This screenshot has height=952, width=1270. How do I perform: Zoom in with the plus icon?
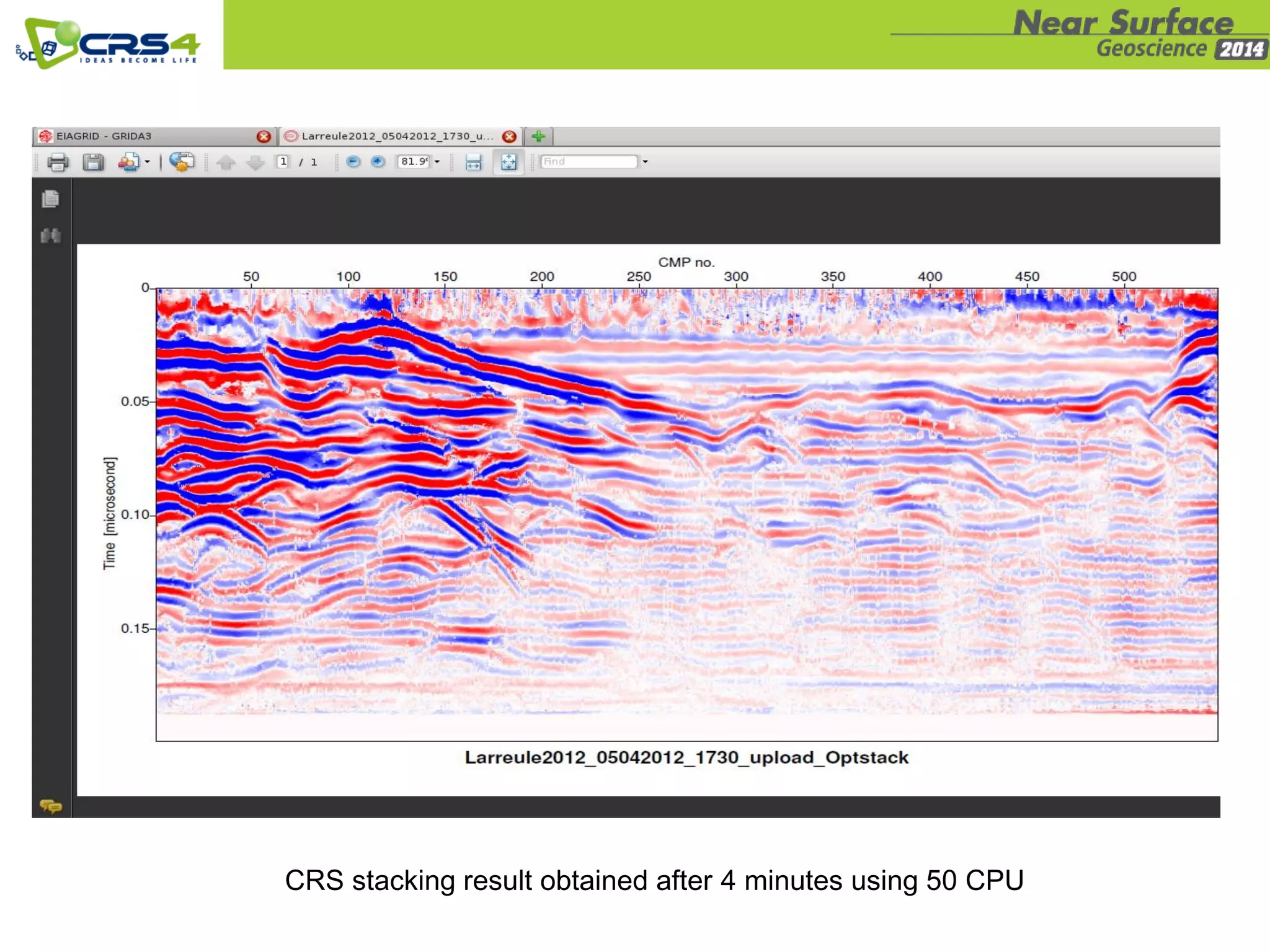point(378,162)
